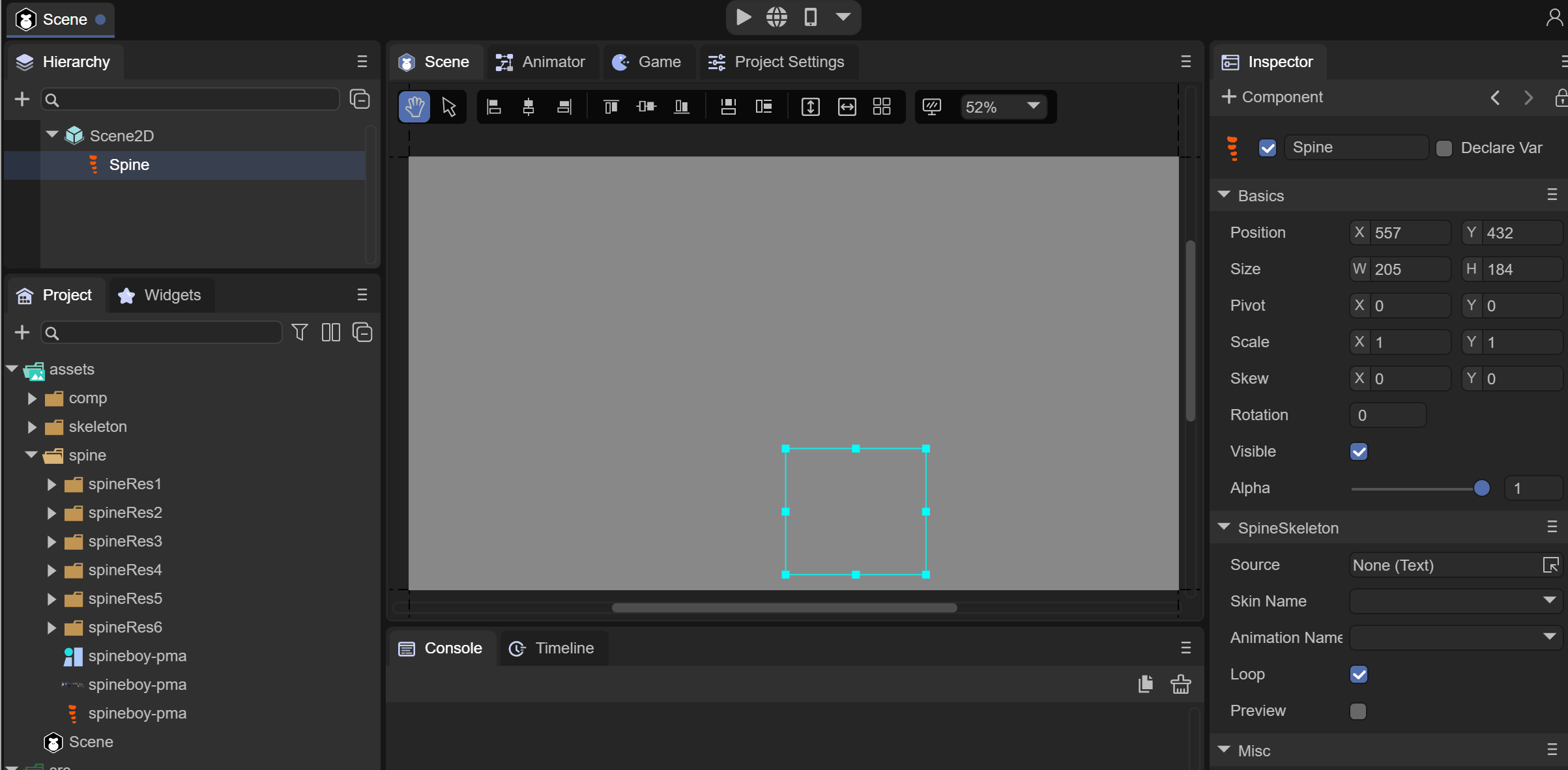
Task: Open the Timeline tab beside Console
Action: 553,648
